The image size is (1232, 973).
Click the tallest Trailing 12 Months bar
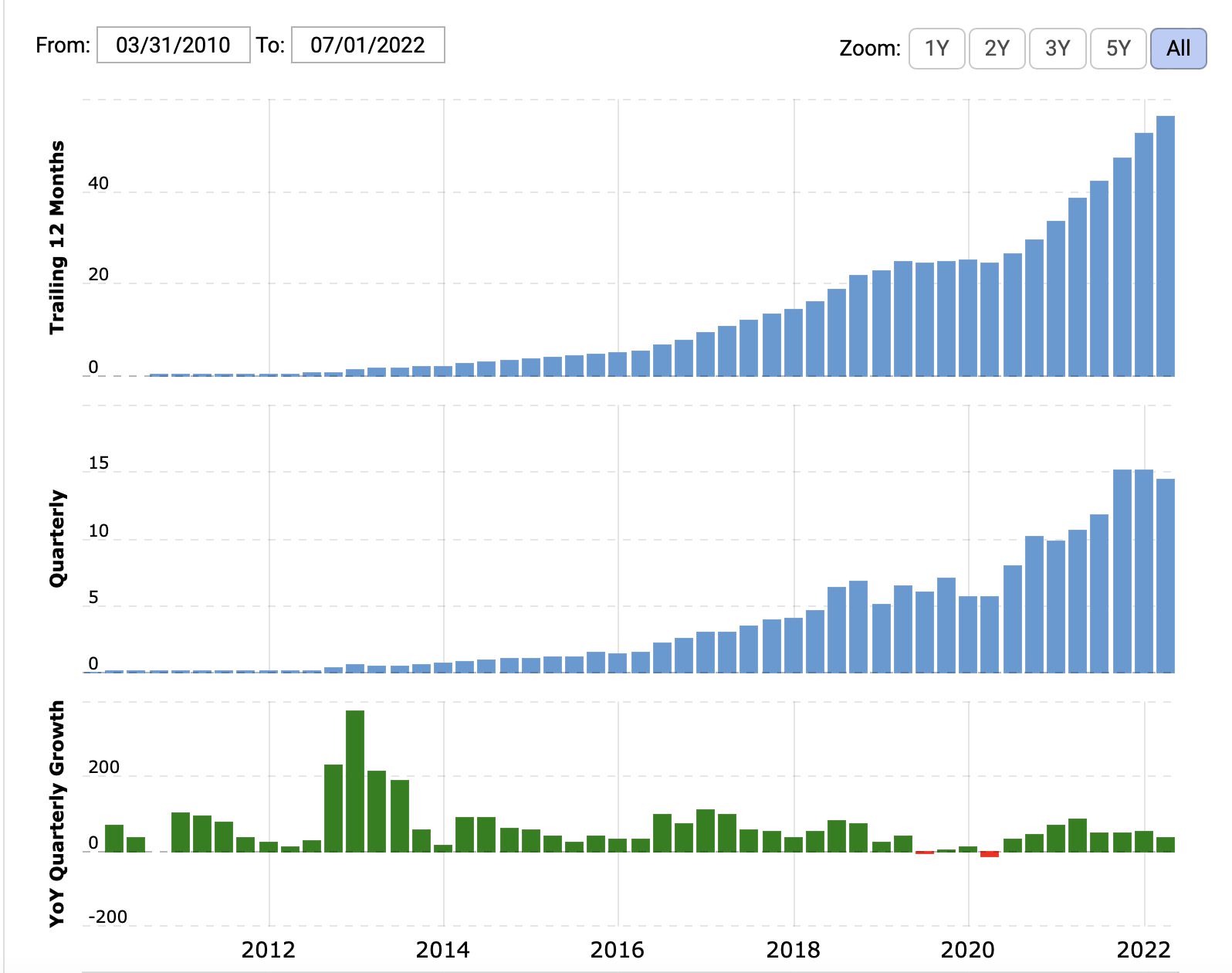coord(1166,246)
